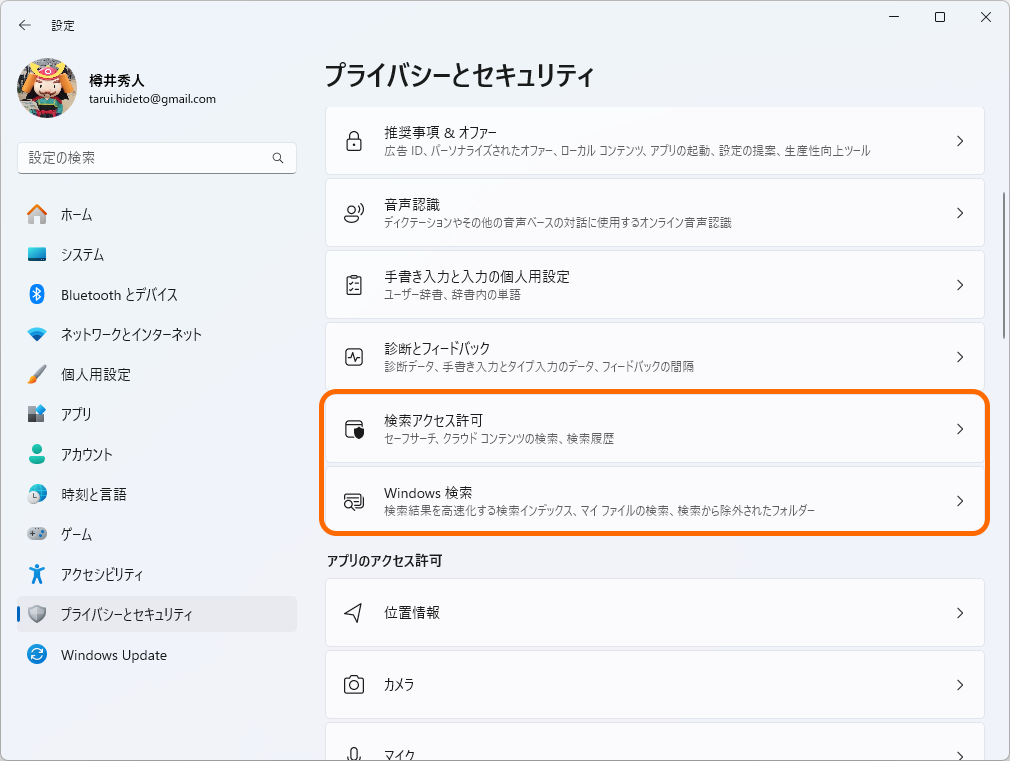Open 検索アクセス許可 settings
Screen dimensions: 1010x761
(x=655, y=428)
